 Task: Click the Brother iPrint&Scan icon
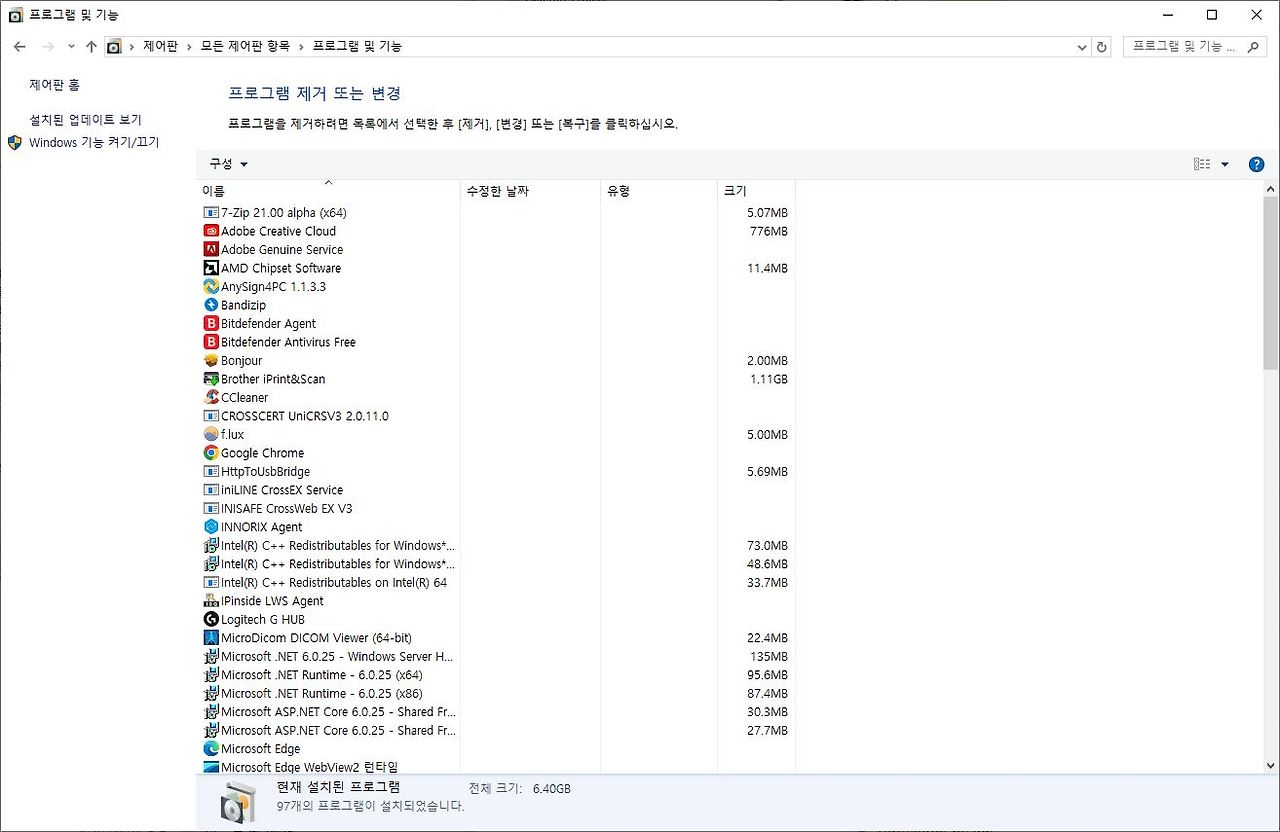211,379
